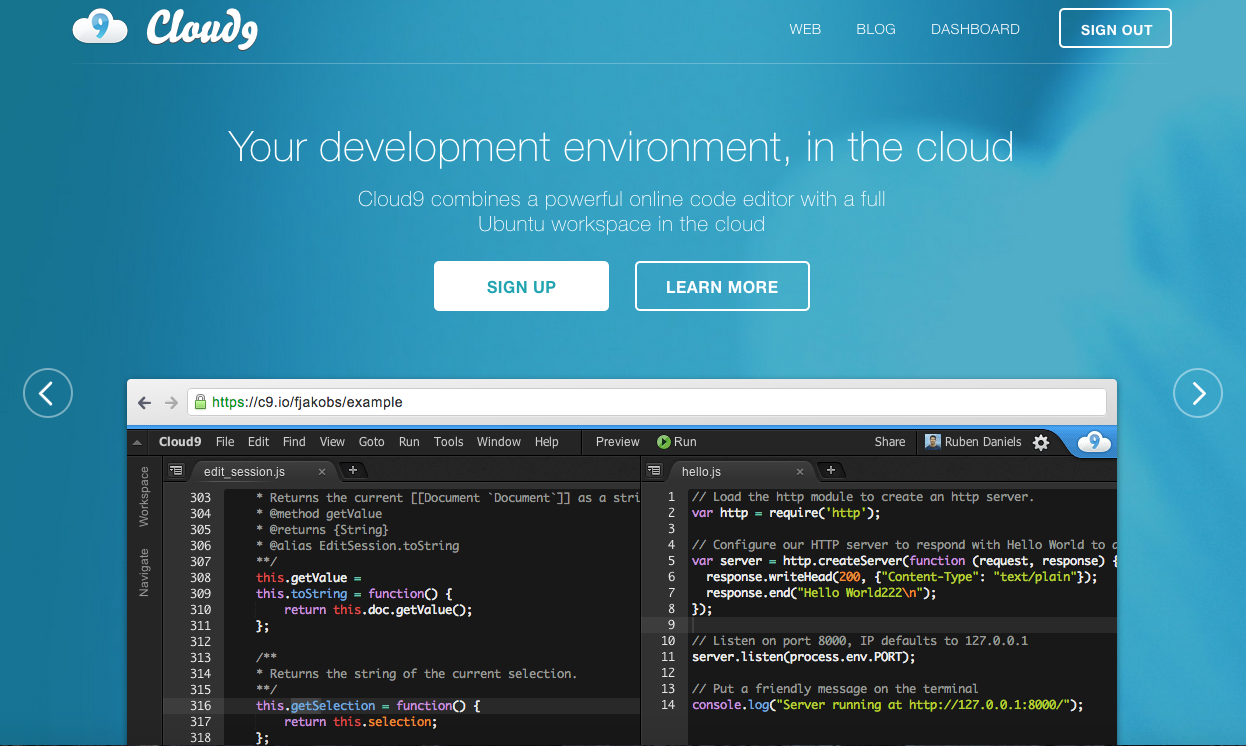1246x746 pixels.
Task: Open the Goto menu
Action: tap(371, 442)
